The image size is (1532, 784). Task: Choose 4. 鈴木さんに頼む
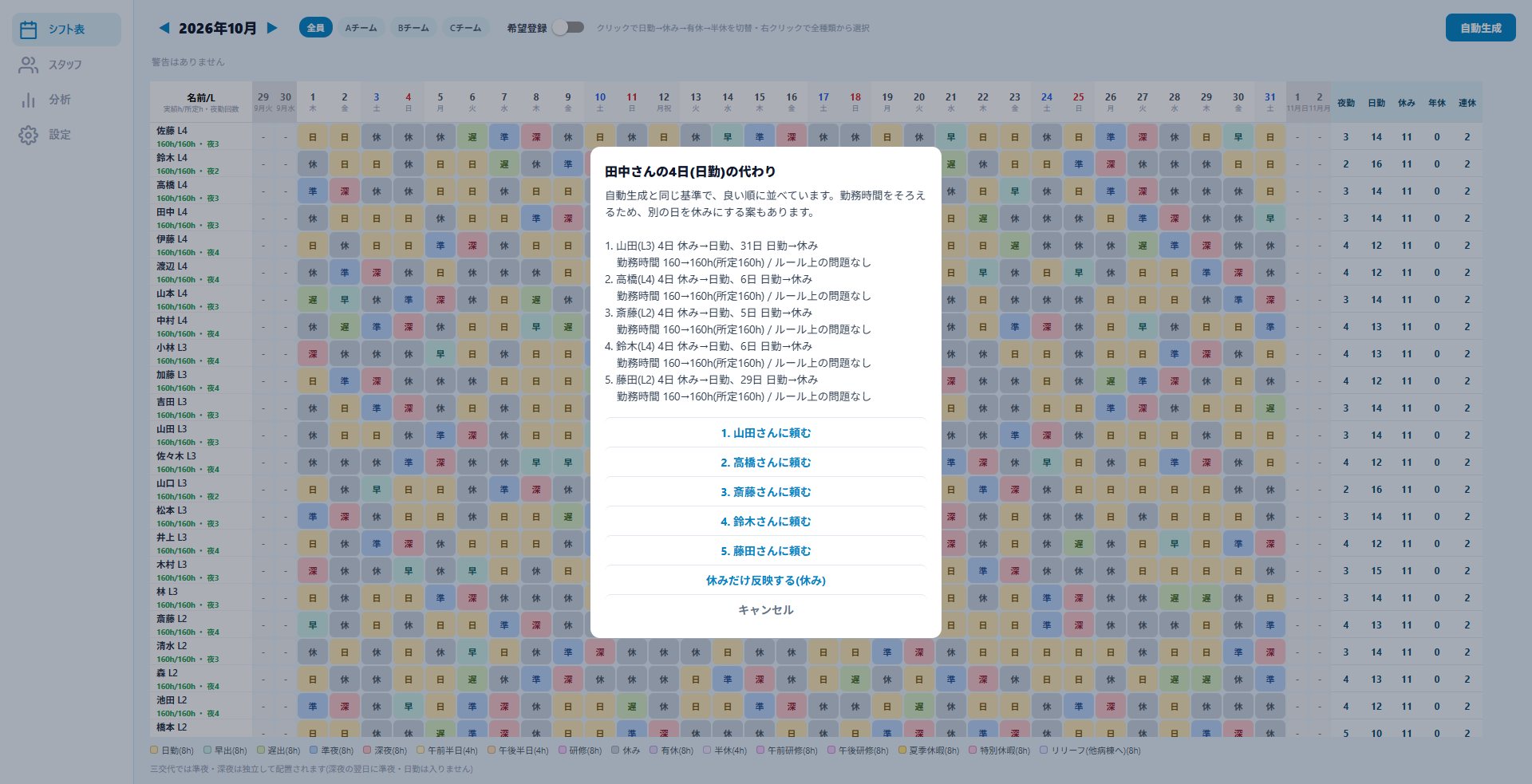point(766,522)
